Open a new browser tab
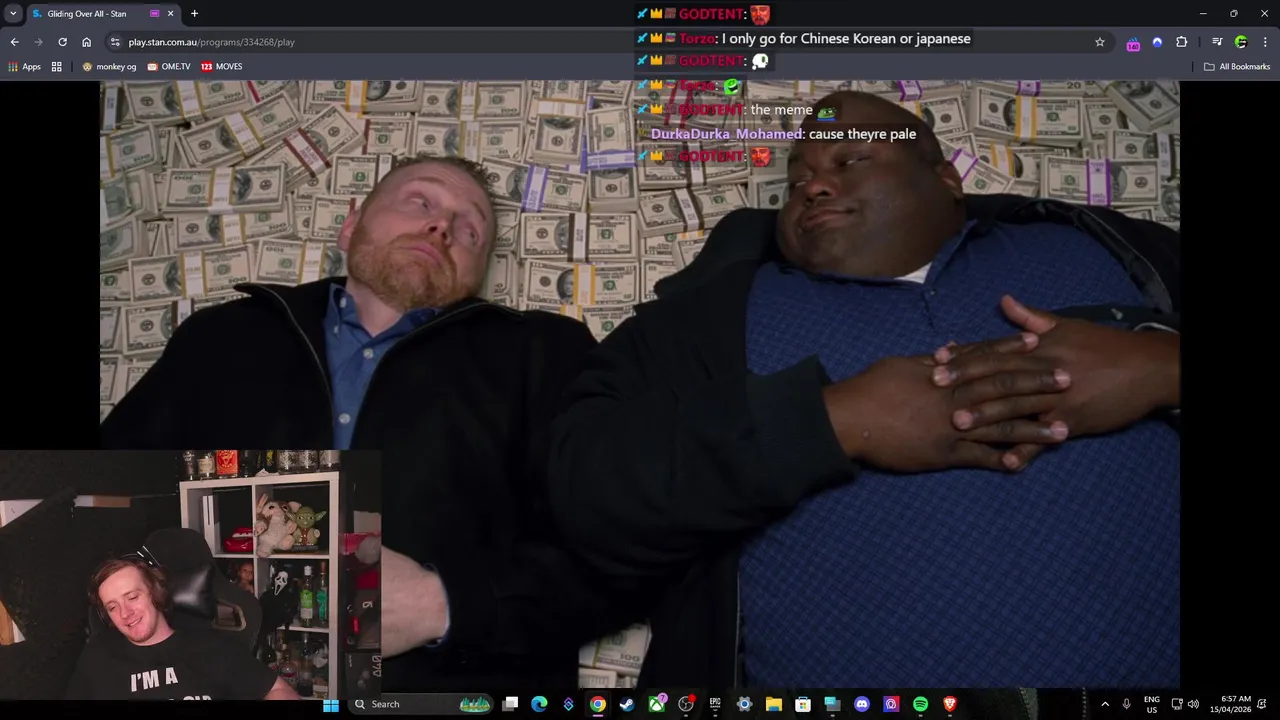This screenshot has height=720, width=1280. tap(194, 14)
